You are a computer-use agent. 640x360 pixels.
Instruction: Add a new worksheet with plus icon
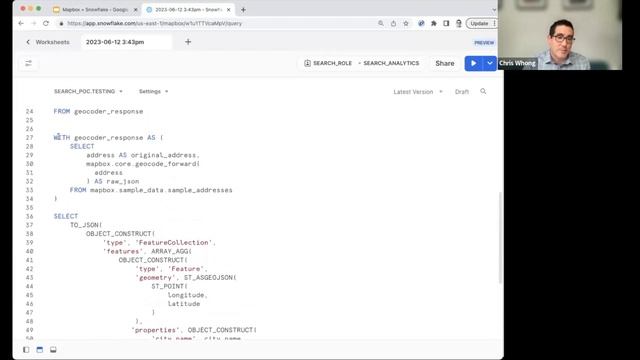tap(188, 42)
